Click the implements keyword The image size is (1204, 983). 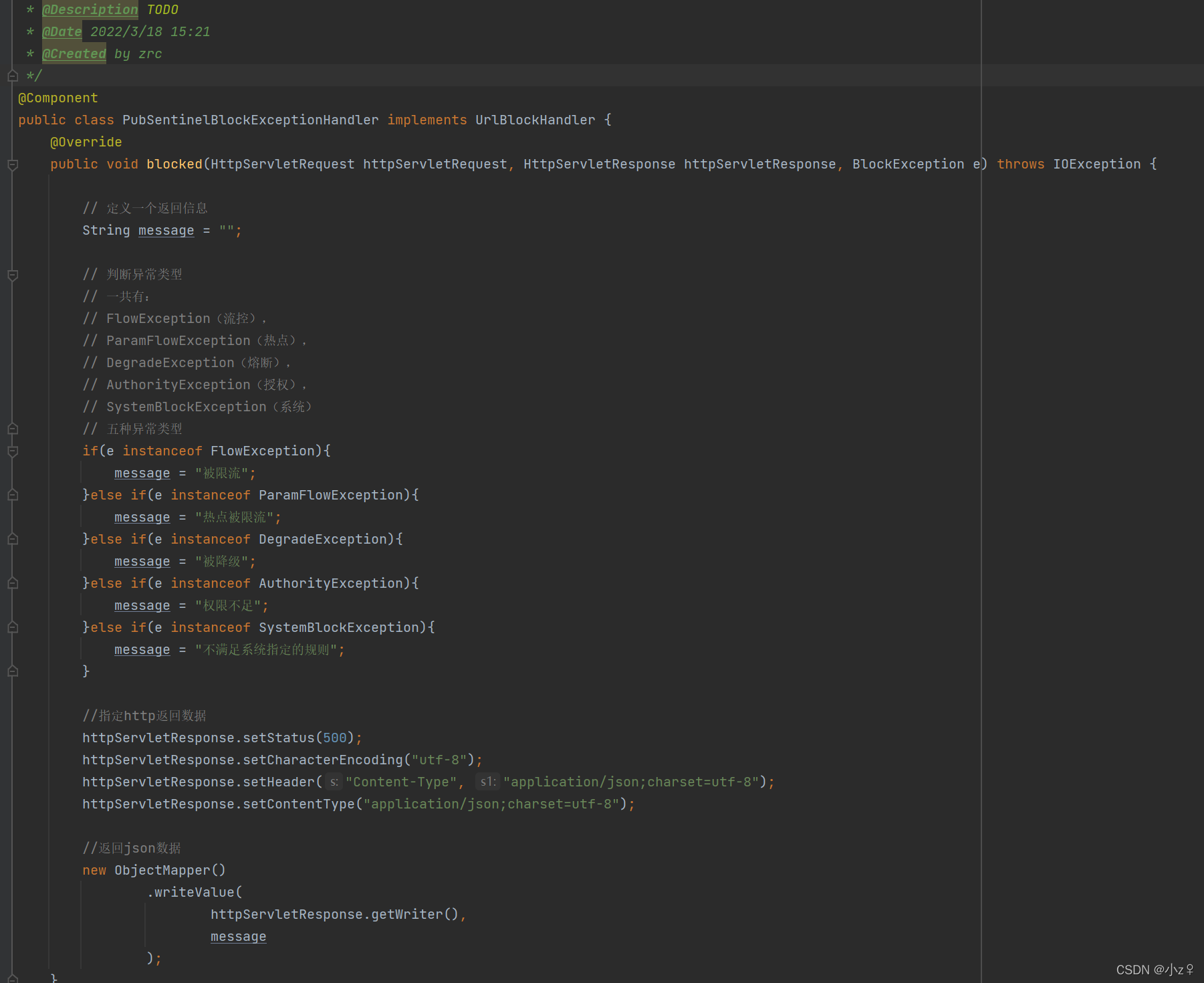427,120
